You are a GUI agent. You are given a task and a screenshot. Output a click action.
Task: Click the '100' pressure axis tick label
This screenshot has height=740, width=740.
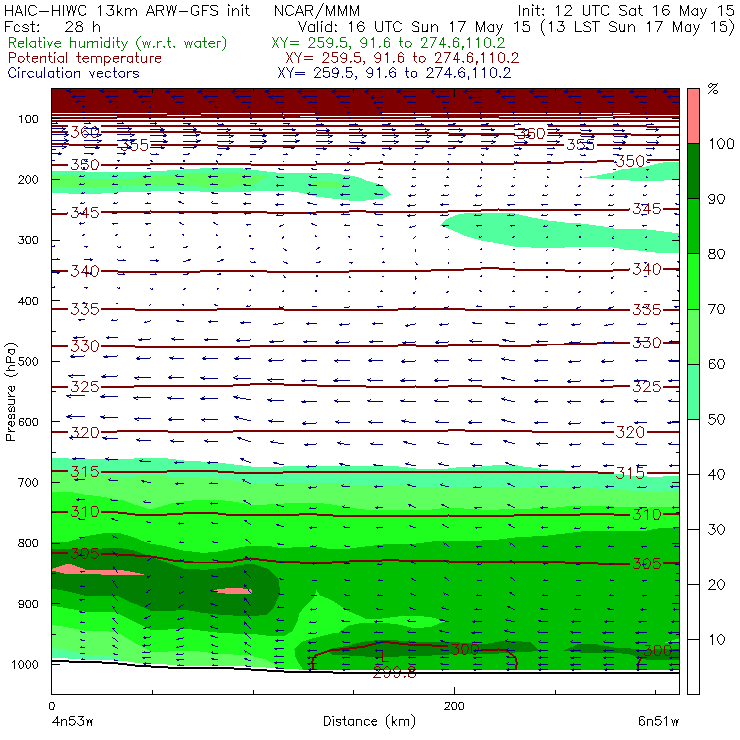28,119
